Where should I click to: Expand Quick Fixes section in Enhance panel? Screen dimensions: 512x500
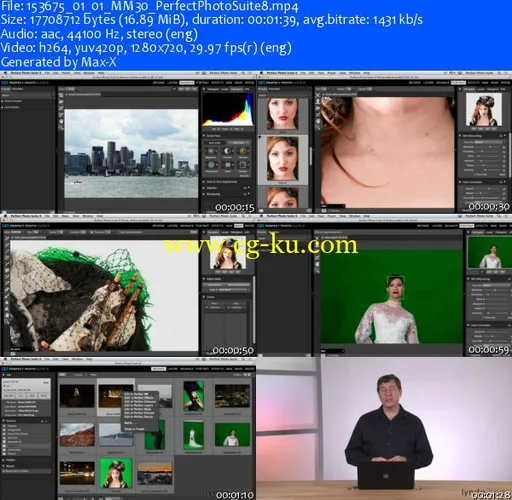pyautogui.click(x=204, y=136)
